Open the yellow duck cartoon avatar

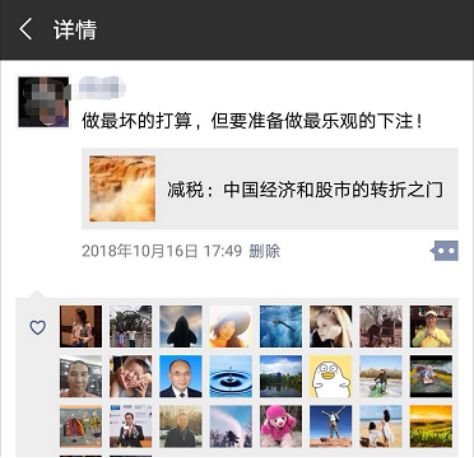pyautogui.click(x=331, y=376)
